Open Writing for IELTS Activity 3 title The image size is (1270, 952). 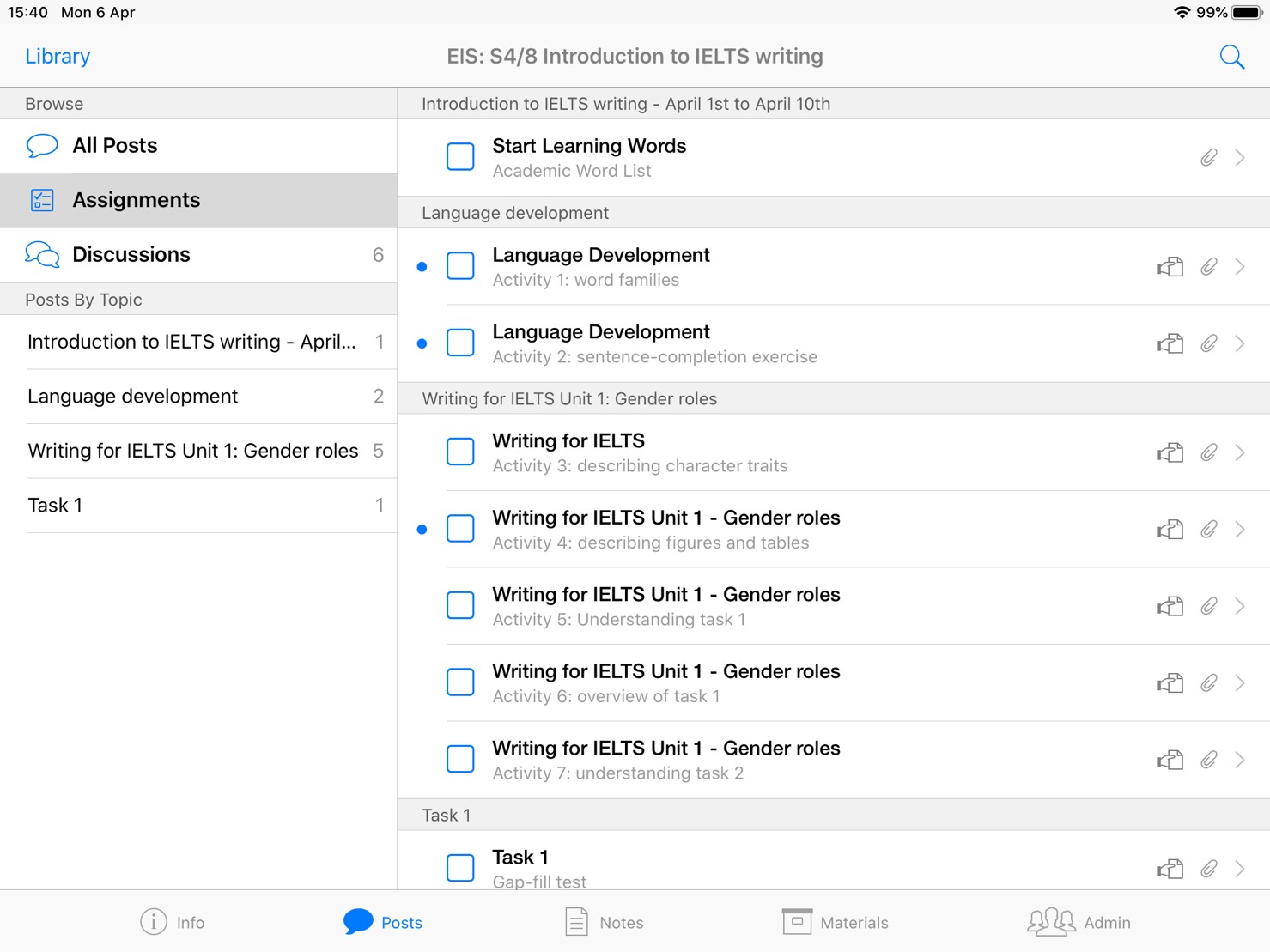(x=568, y=441)
